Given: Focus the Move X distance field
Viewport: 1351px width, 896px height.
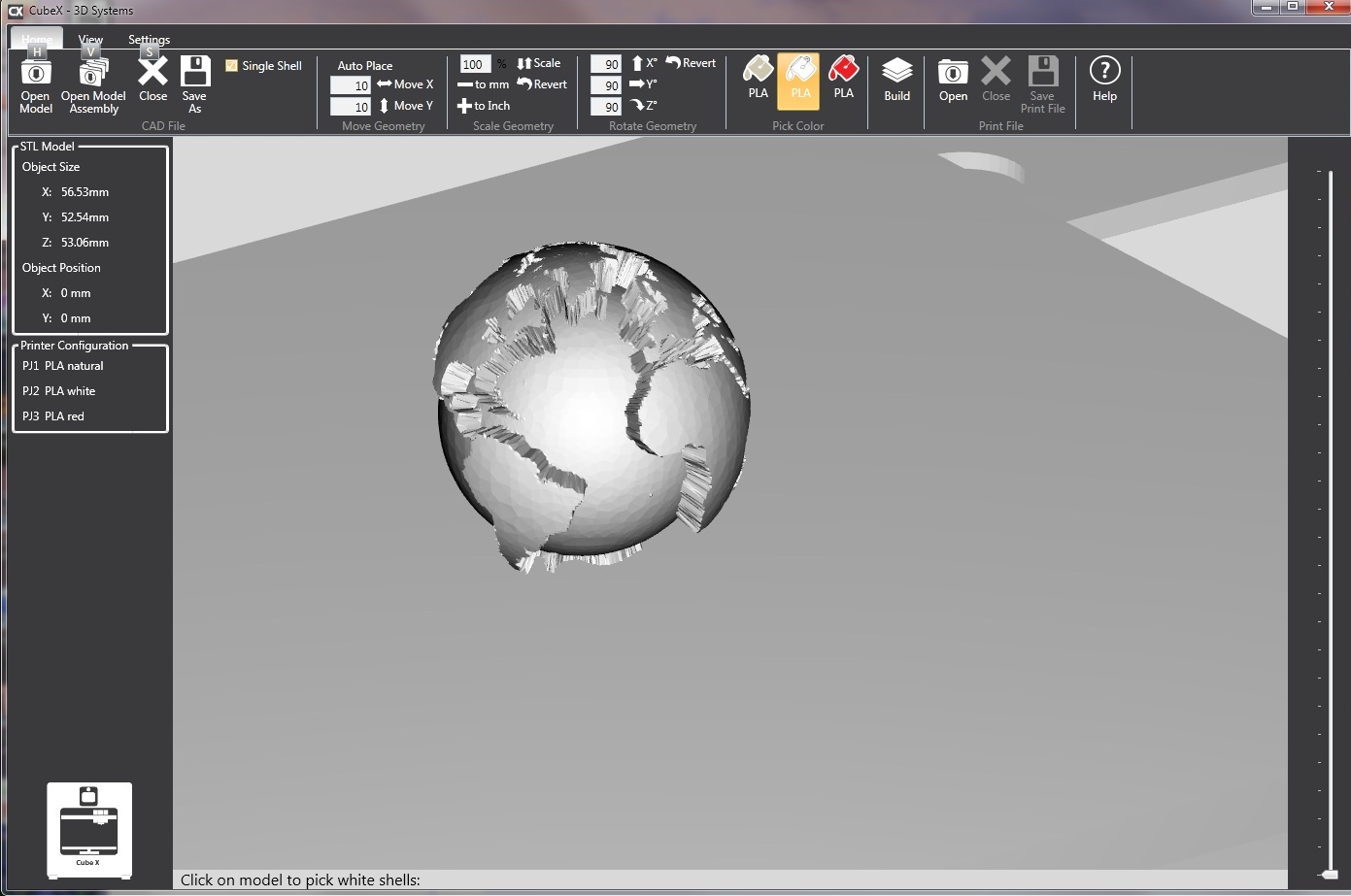Looking at the screenshot, I should point(351,85).
